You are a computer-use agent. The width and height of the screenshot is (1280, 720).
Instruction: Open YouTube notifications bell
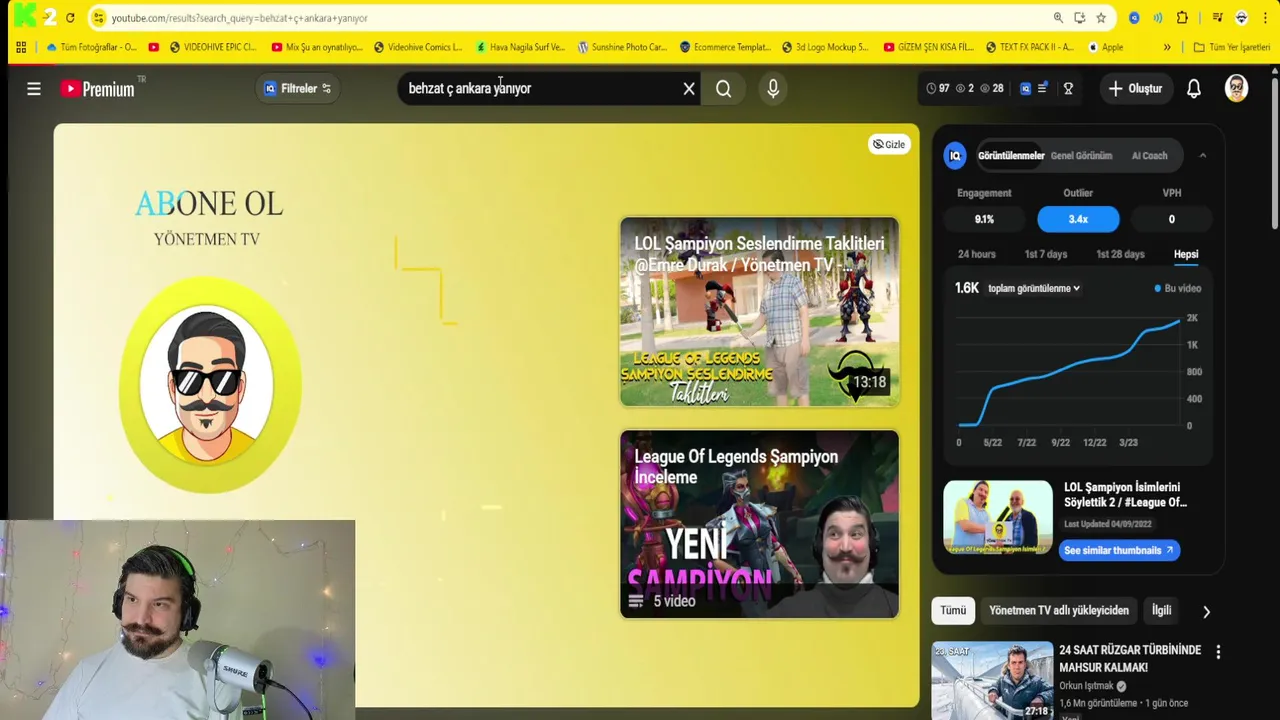pyautogui.click(x=1193, y=89)
